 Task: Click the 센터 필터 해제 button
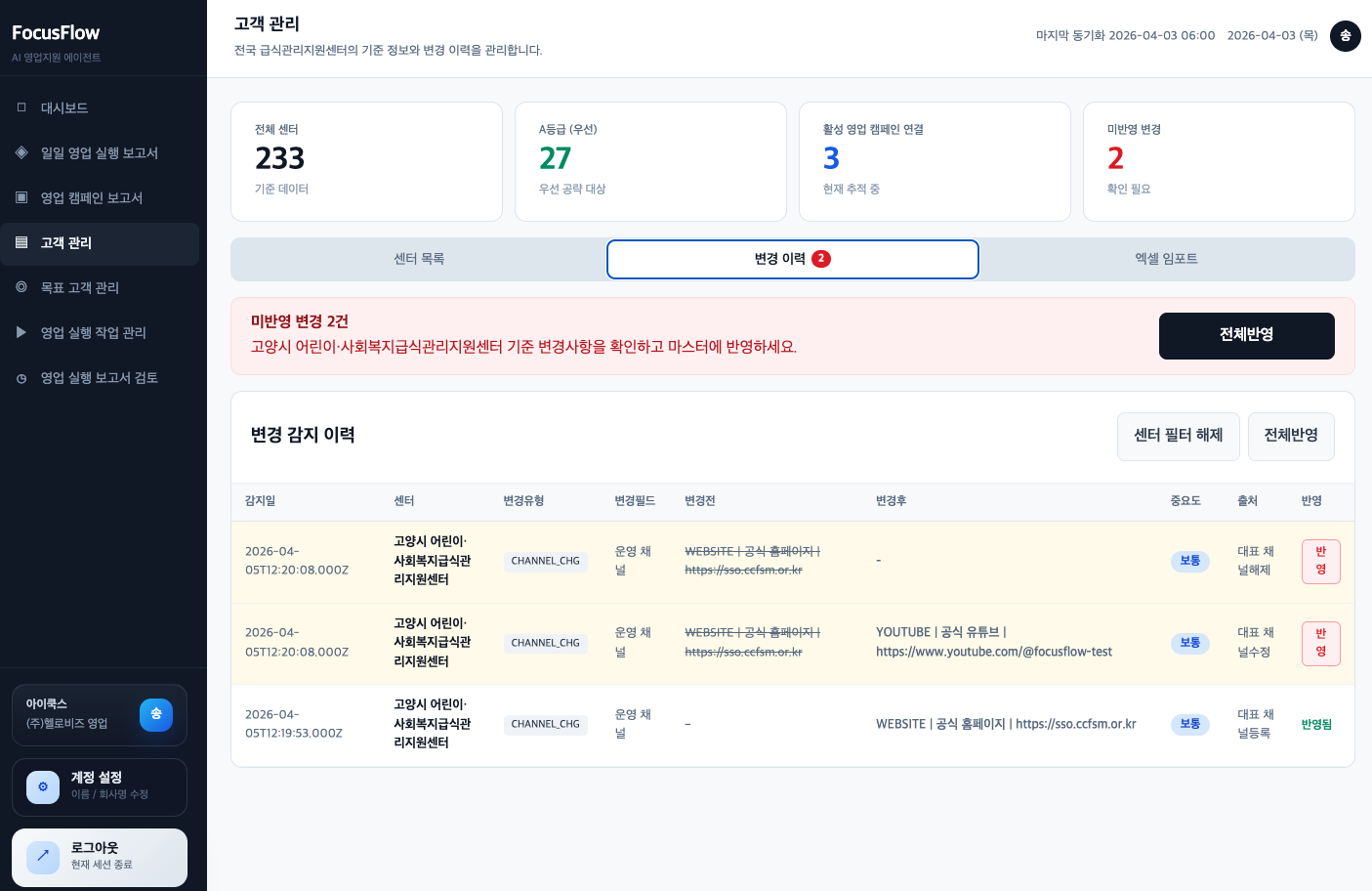(1178, 436)
